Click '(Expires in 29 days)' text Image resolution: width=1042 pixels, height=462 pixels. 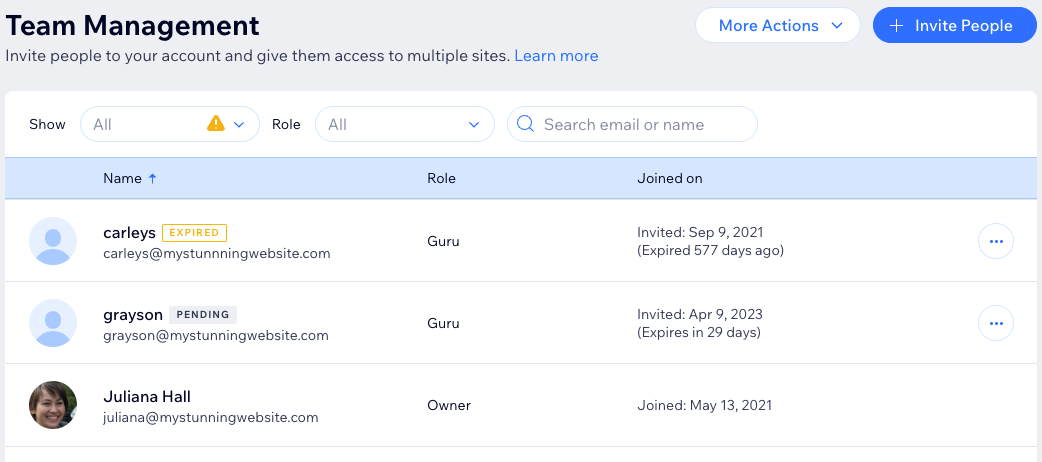698,332
